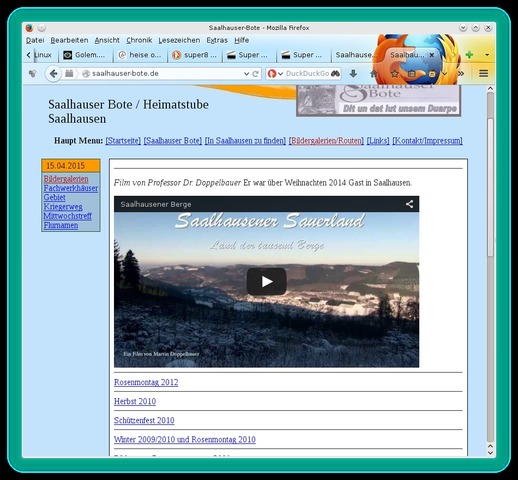
Task: Open the hamburger menu button
Action: [483, 74]
